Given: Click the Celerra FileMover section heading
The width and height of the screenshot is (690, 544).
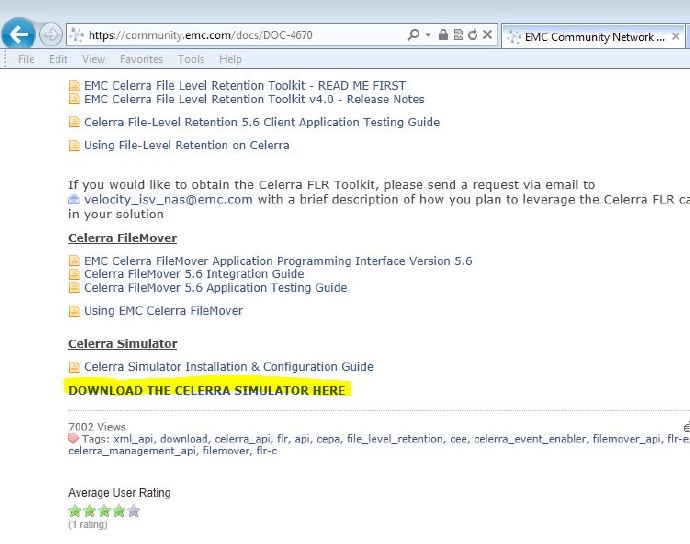Looking at the screenshot, I should pyautogui.click(x=122, y=238).
